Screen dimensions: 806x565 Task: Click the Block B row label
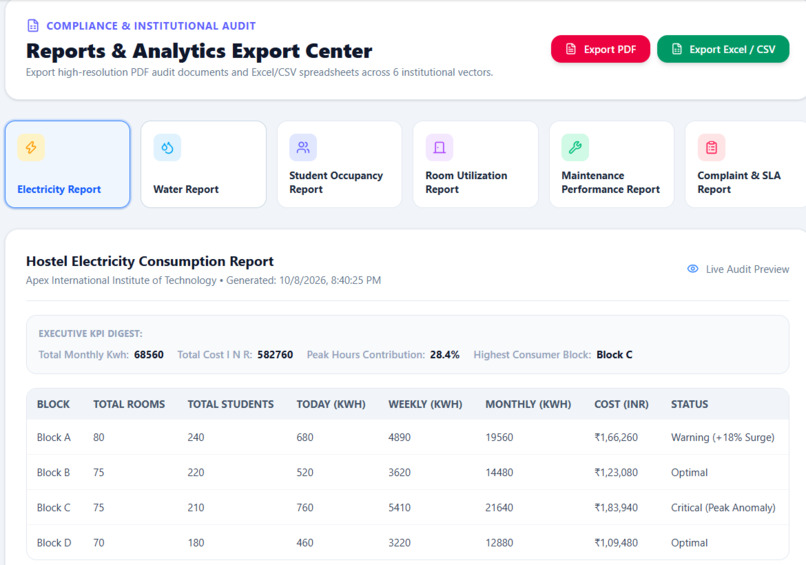[53, 472]
